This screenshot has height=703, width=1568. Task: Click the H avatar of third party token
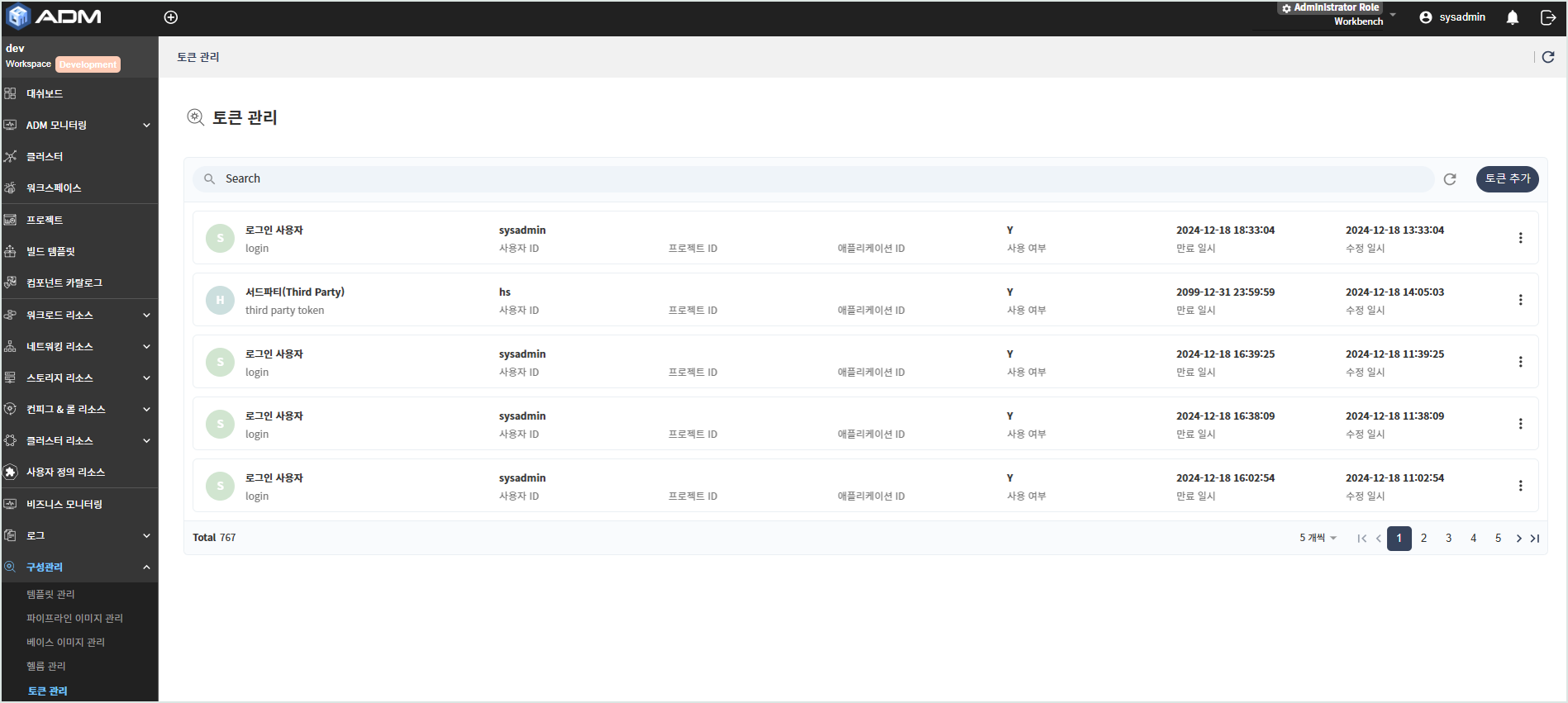(x=220, y=300)
